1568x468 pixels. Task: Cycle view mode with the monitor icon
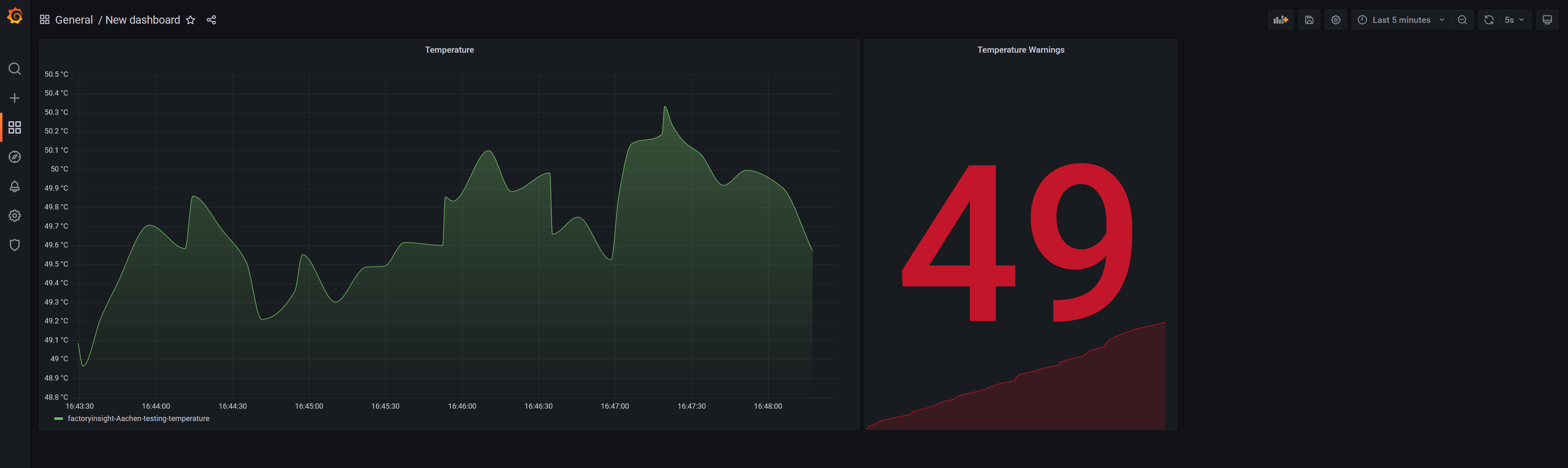point(1547,20)
